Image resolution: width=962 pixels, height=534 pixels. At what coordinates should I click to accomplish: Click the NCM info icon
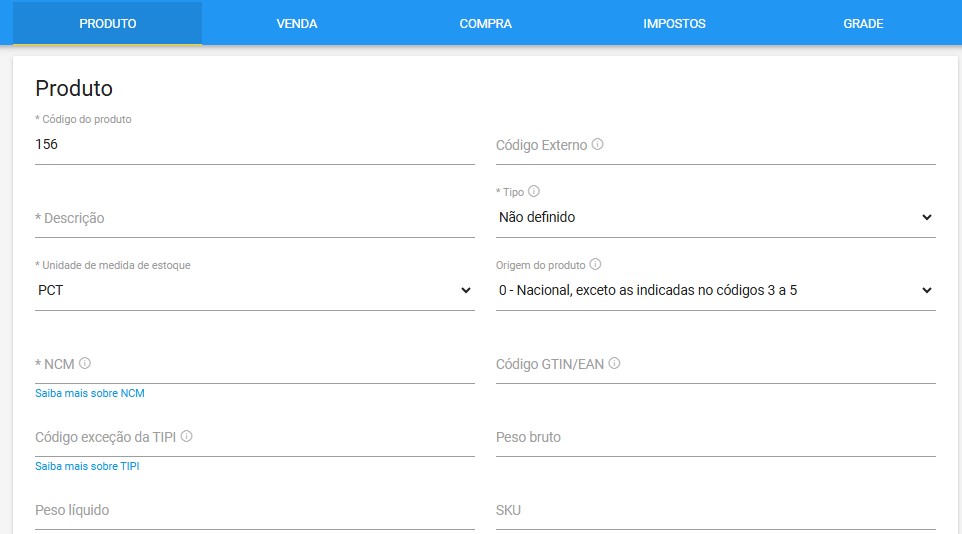click(85, 363)
